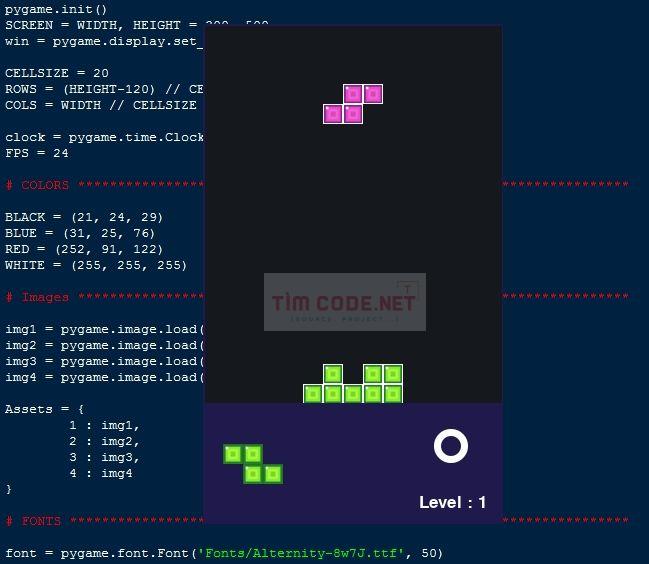Click the '# FONTS' comment heading
Screen dimensions: 649x564
(x=33, y=521)
